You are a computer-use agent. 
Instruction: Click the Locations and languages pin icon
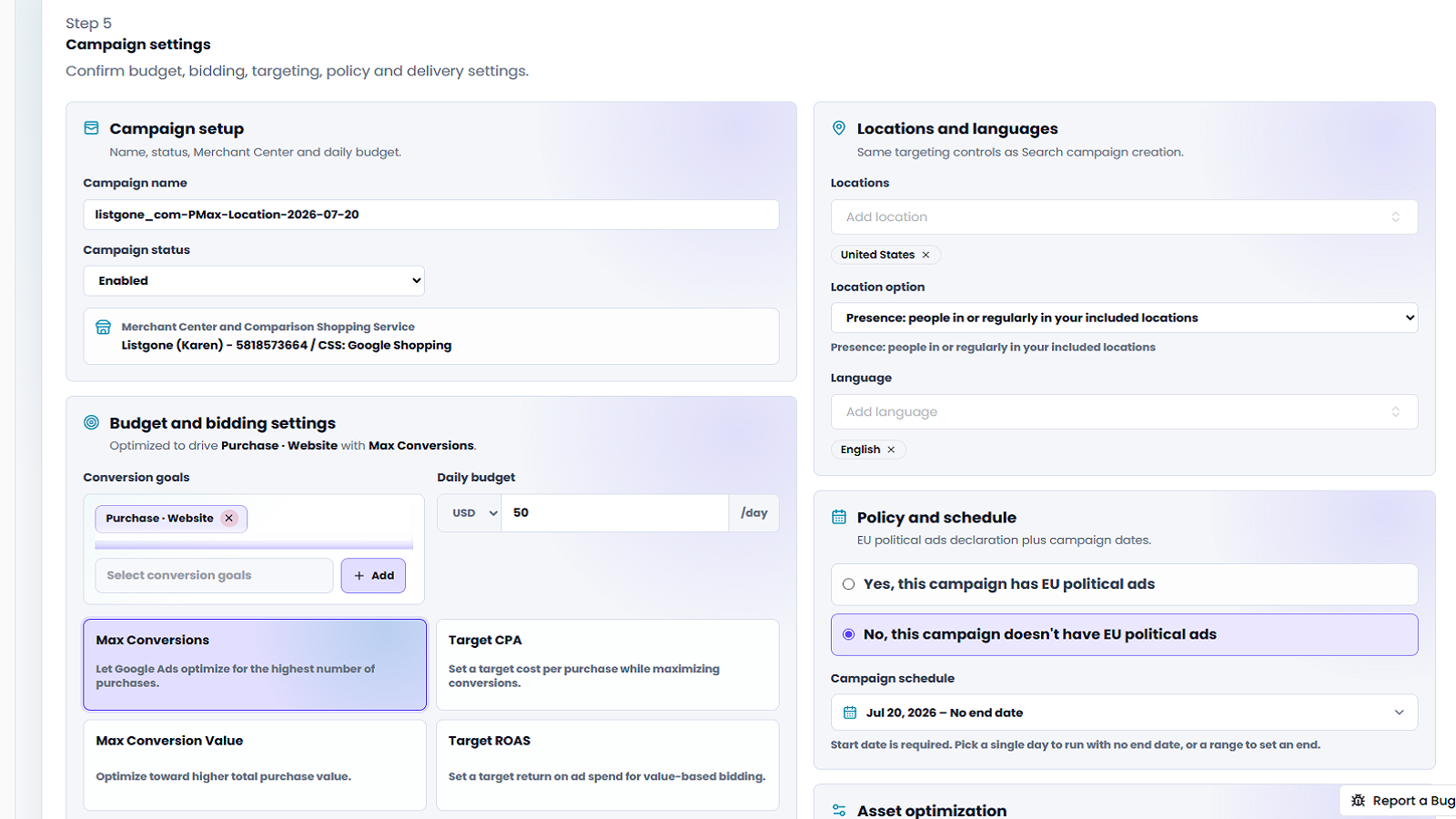pos(839,128)
